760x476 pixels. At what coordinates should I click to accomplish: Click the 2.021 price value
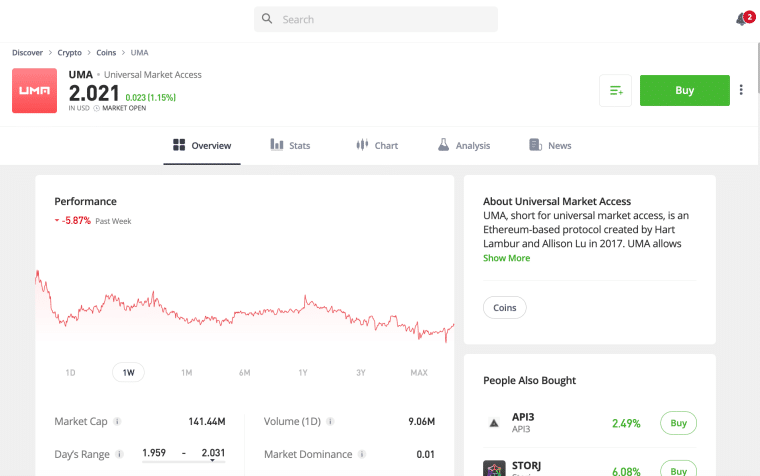point(94,93)
